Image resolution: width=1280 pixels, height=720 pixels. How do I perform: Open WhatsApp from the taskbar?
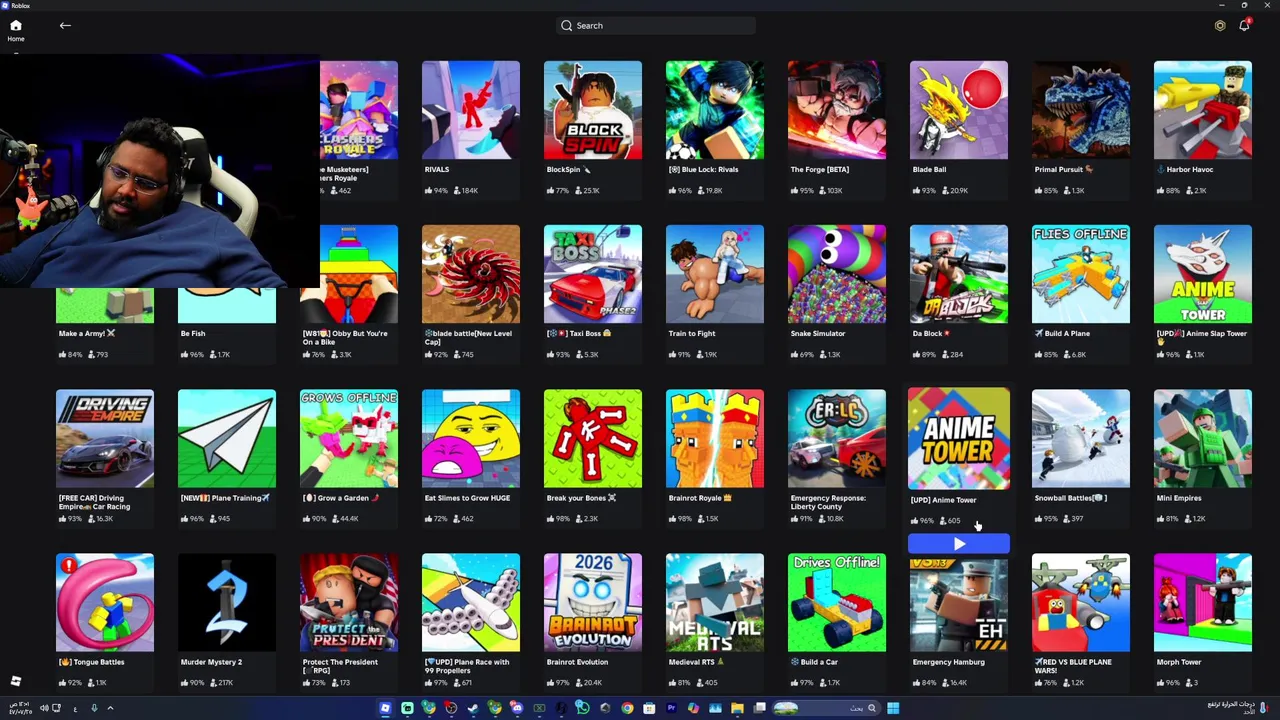point(582,708)
